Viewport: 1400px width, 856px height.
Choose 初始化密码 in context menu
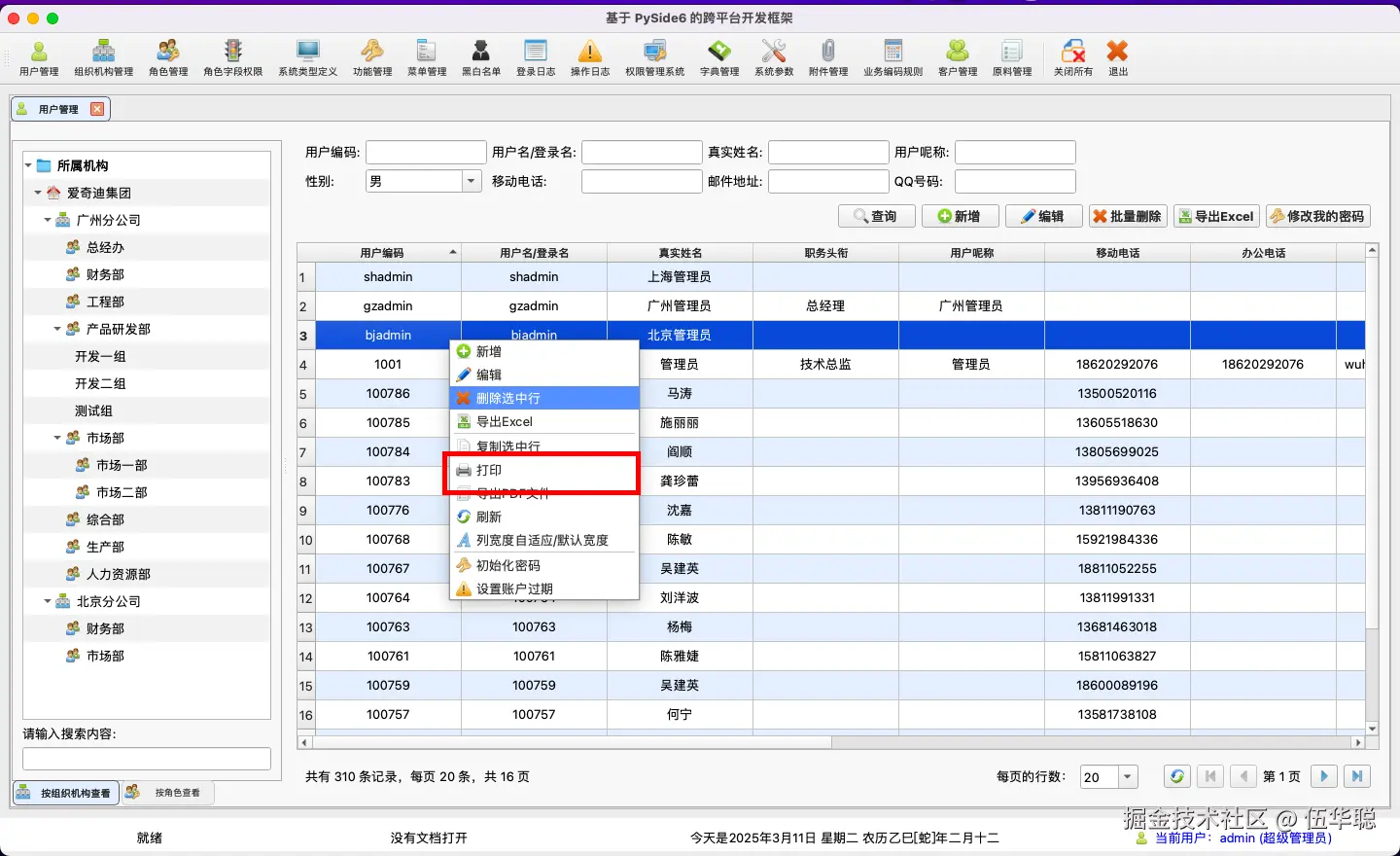coord(544,565)
